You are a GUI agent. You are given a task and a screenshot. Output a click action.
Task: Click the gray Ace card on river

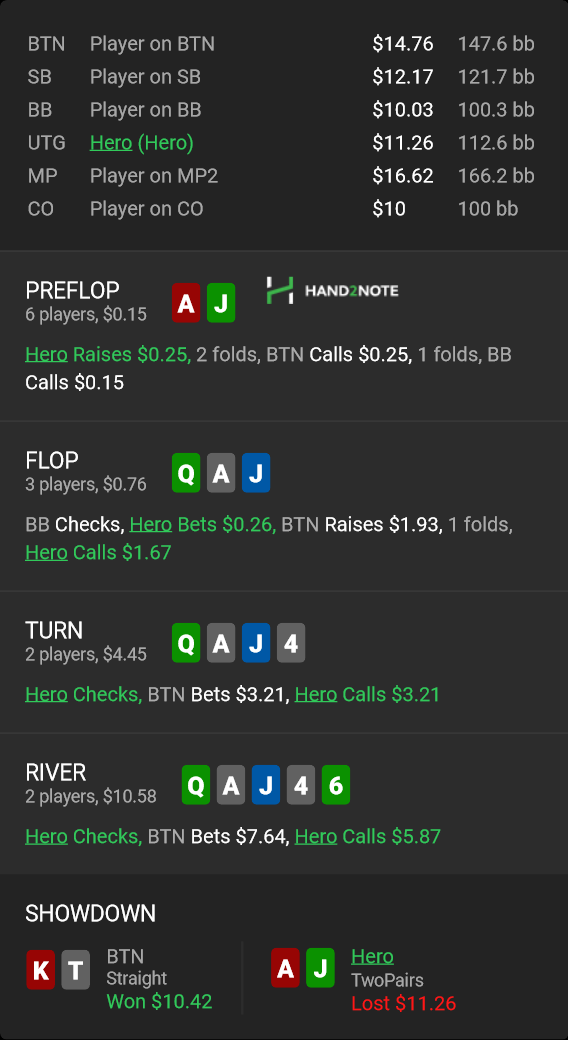pyautogui.click(x=231, y=785)
